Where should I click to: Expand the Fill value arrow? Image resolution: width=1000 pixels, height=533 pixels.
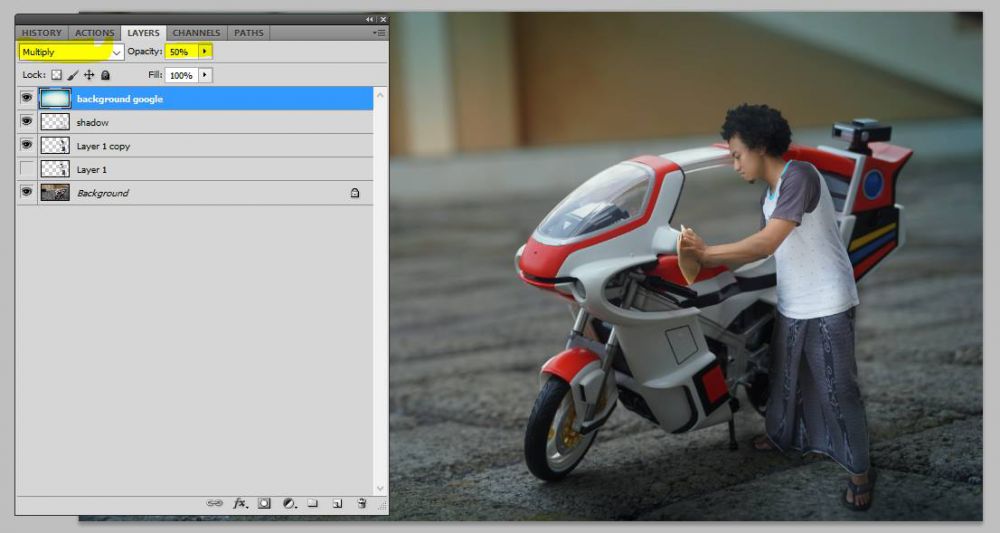[205, 75]
